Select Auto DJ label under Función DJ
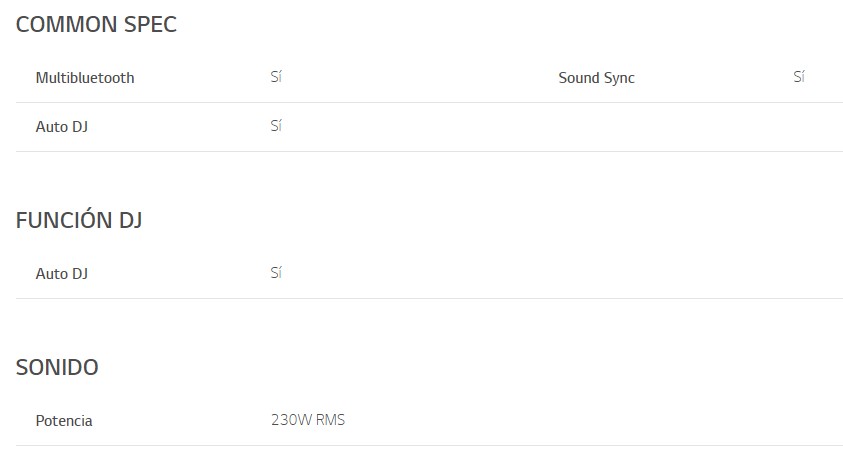 [x=62, y=274]
